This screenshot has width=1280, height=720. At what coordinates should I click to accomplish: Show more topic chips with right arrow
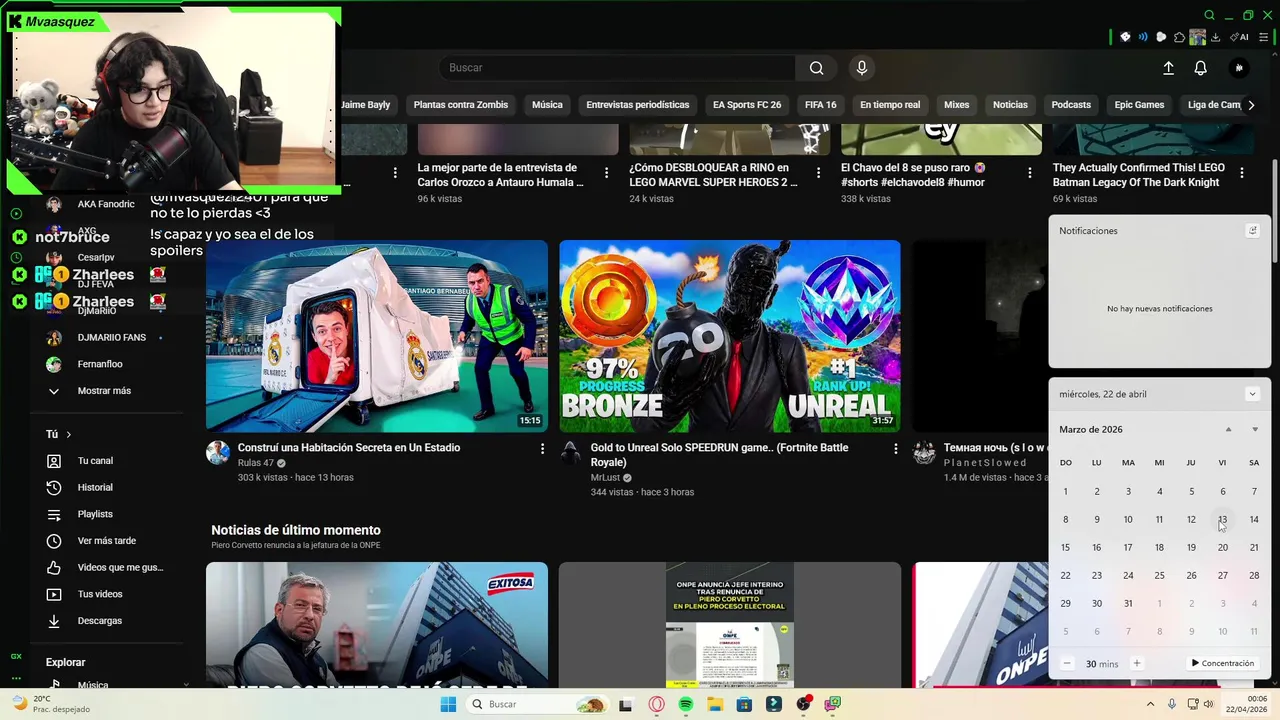[1251, 105]
